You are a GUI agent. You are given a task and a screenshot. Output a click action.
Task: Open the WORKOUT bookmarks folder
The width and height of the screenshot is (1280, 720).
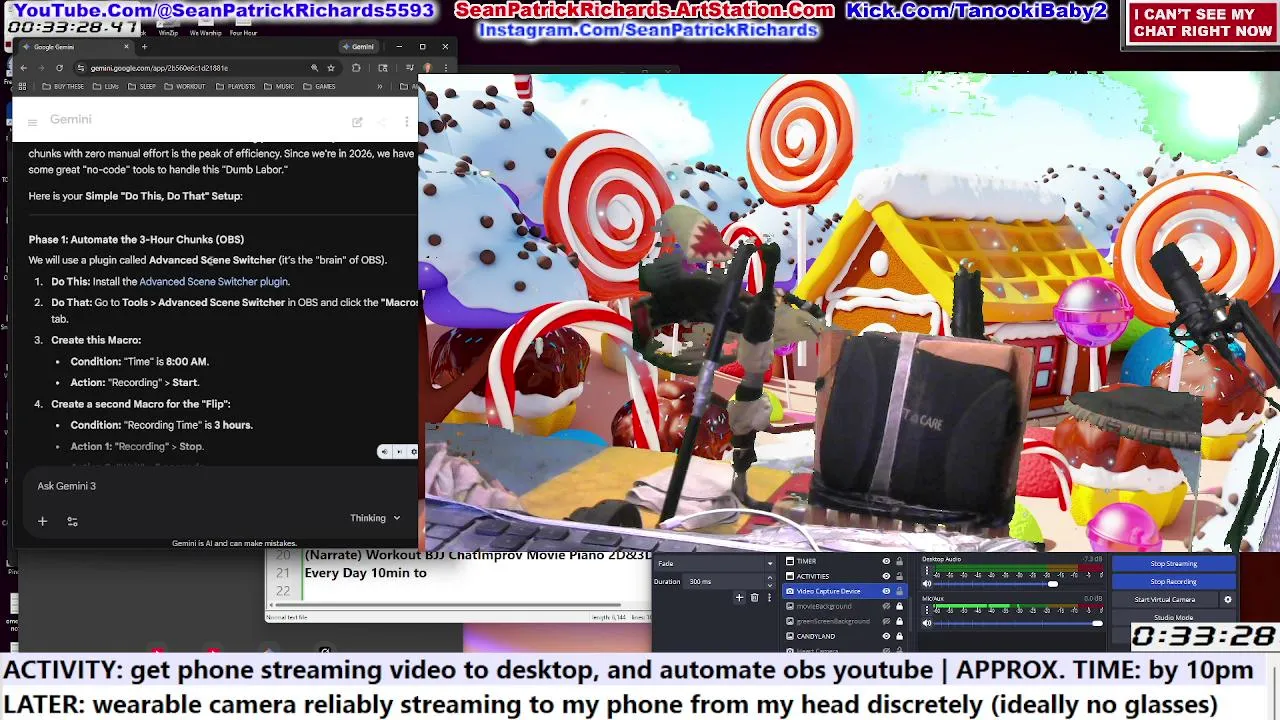point(184,86)
